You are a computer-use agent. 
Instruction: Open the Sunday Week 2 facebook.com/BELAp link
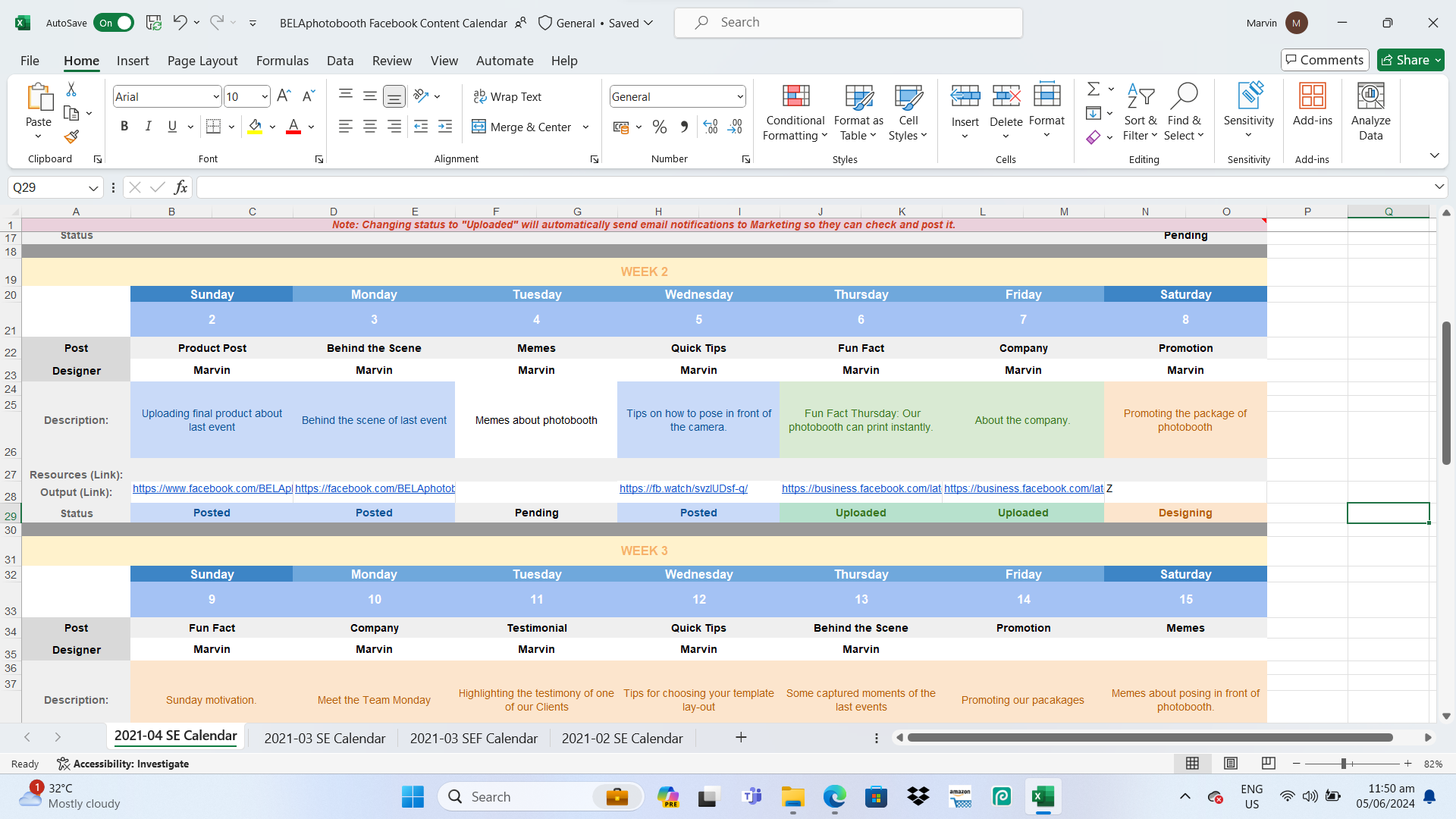click(x=212, y=488)
